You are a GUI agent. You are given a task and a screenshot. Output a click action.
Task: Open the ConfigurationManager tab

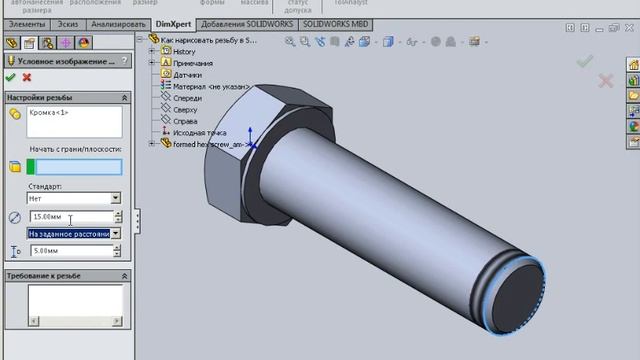point(48,43)
